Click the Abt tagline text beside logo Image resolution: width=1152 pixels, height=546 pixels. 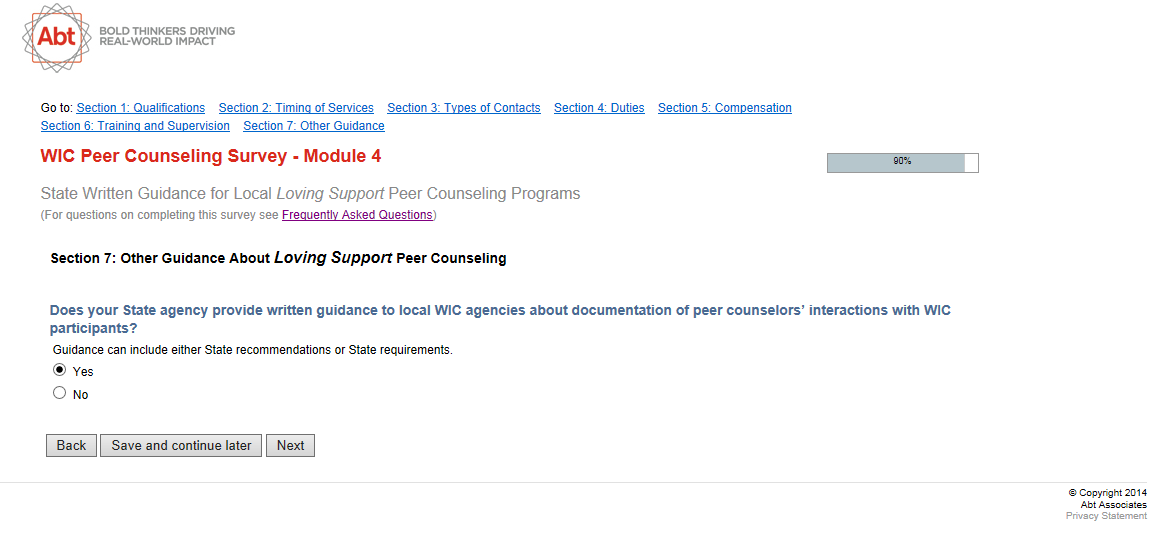[x=167, y=36]
